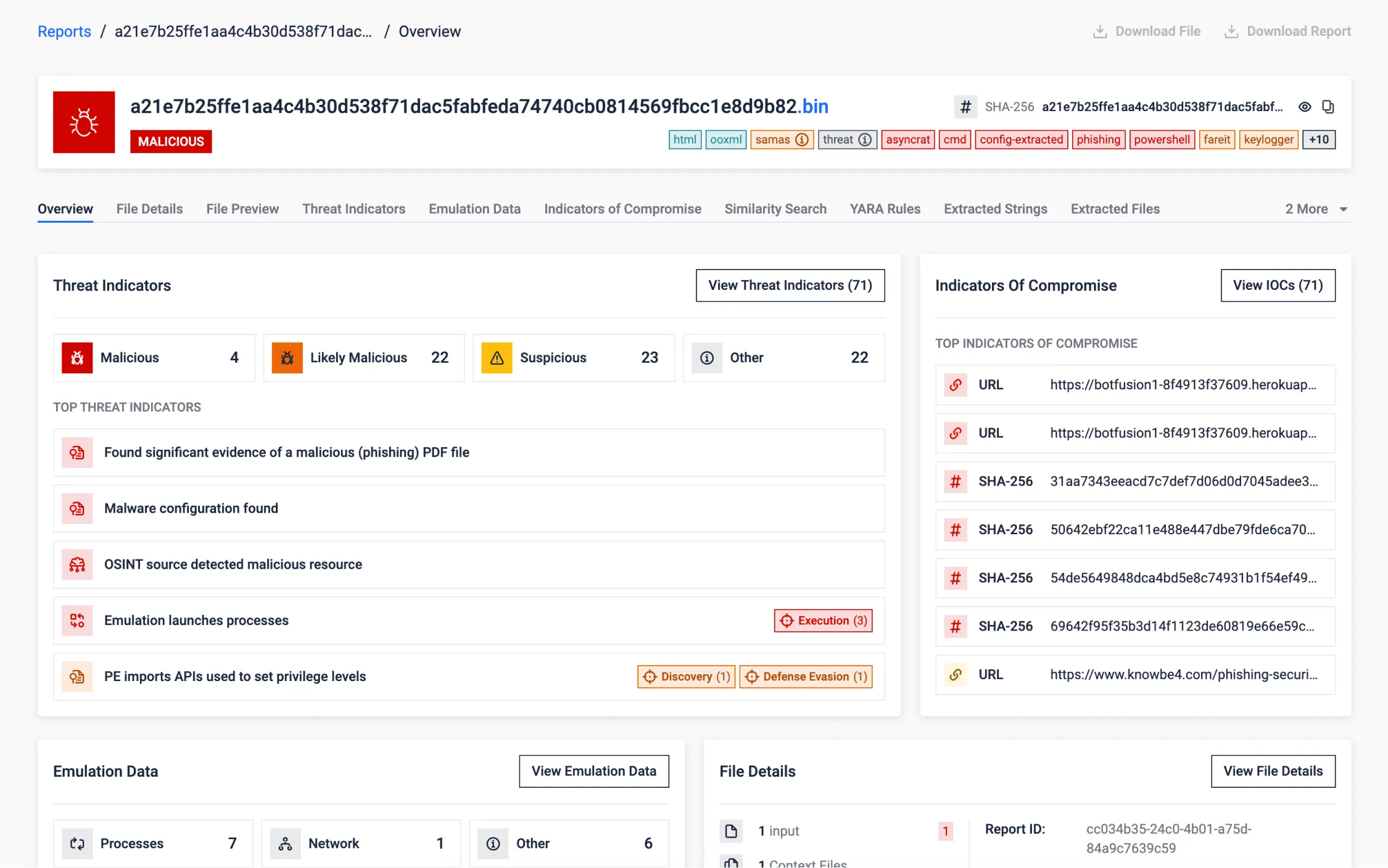Switch to the Threat Indicators tab

click(x=353, y=209)
